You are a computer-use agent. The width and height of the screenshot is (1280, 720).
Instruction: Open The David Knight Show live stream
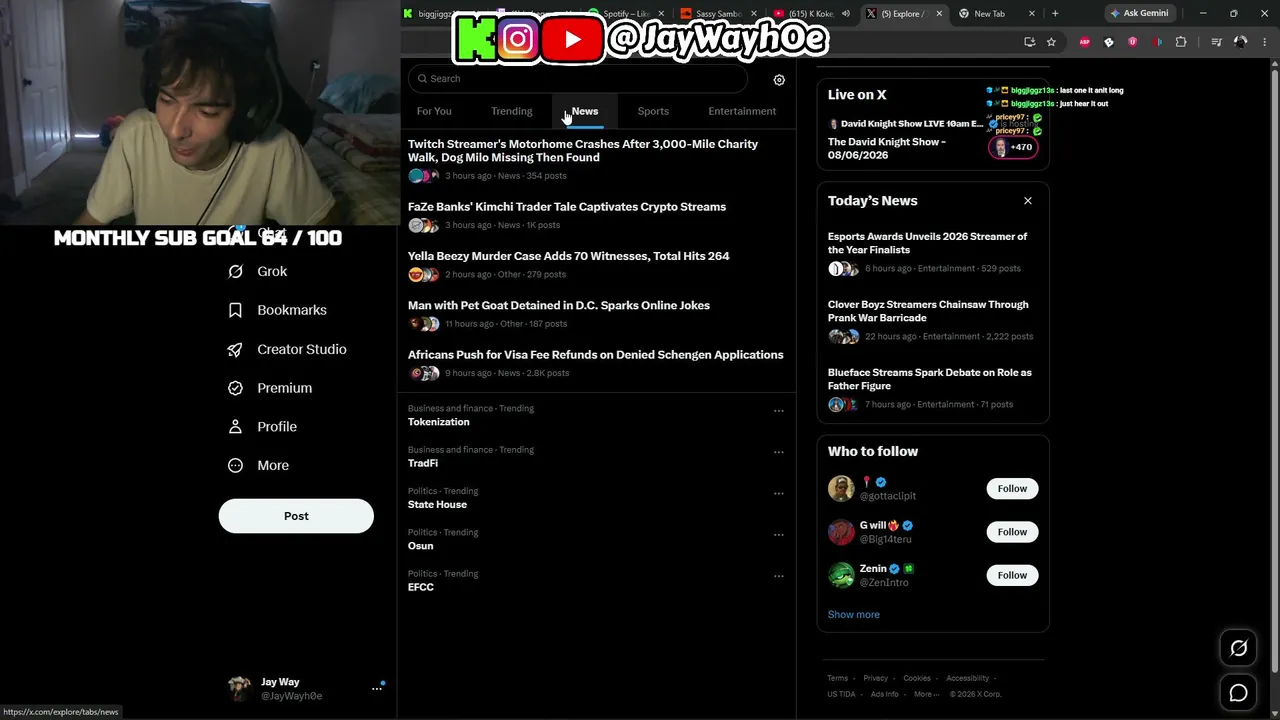(x=887, y=148)
